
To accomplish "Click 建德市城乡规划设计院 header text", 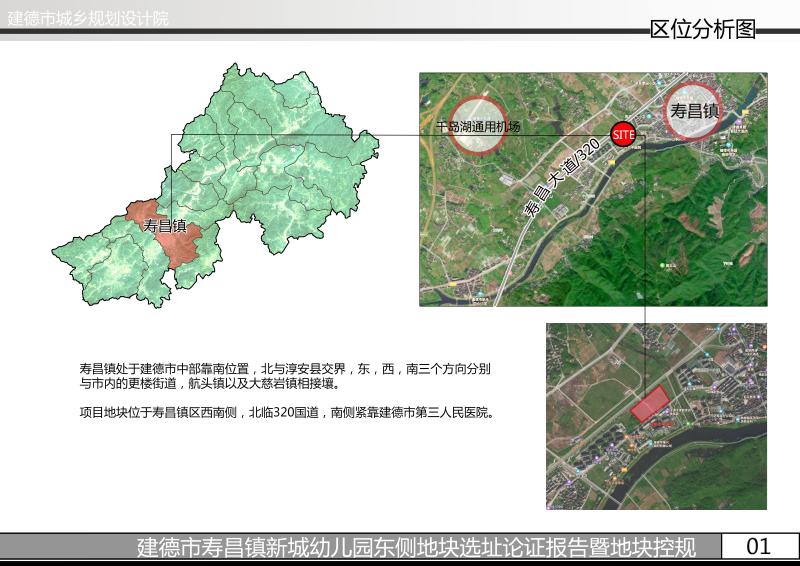I will [88, 19].
